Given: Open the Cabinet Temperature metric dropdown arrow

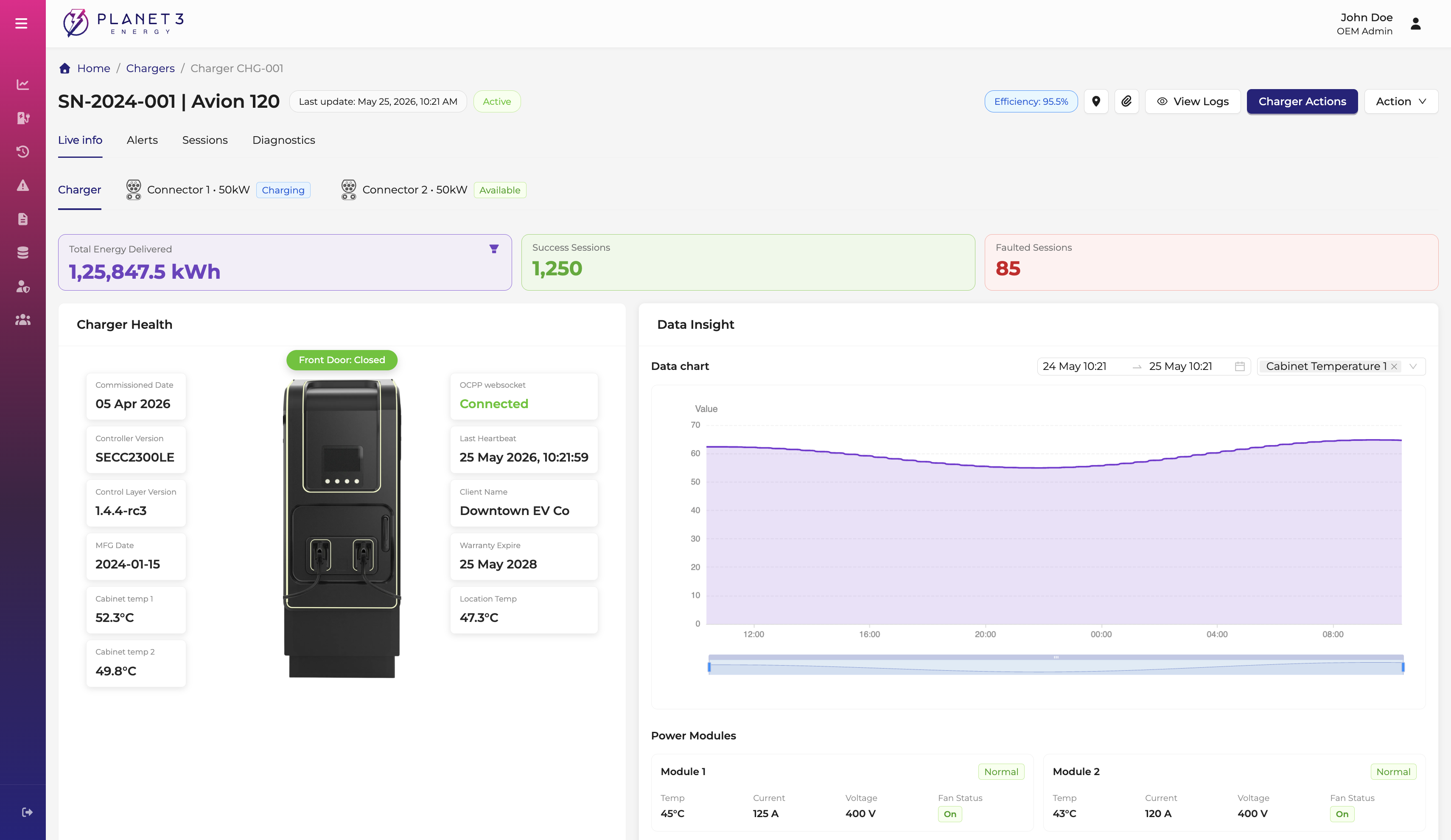Looking at the screenshot, I should 1412,366.
